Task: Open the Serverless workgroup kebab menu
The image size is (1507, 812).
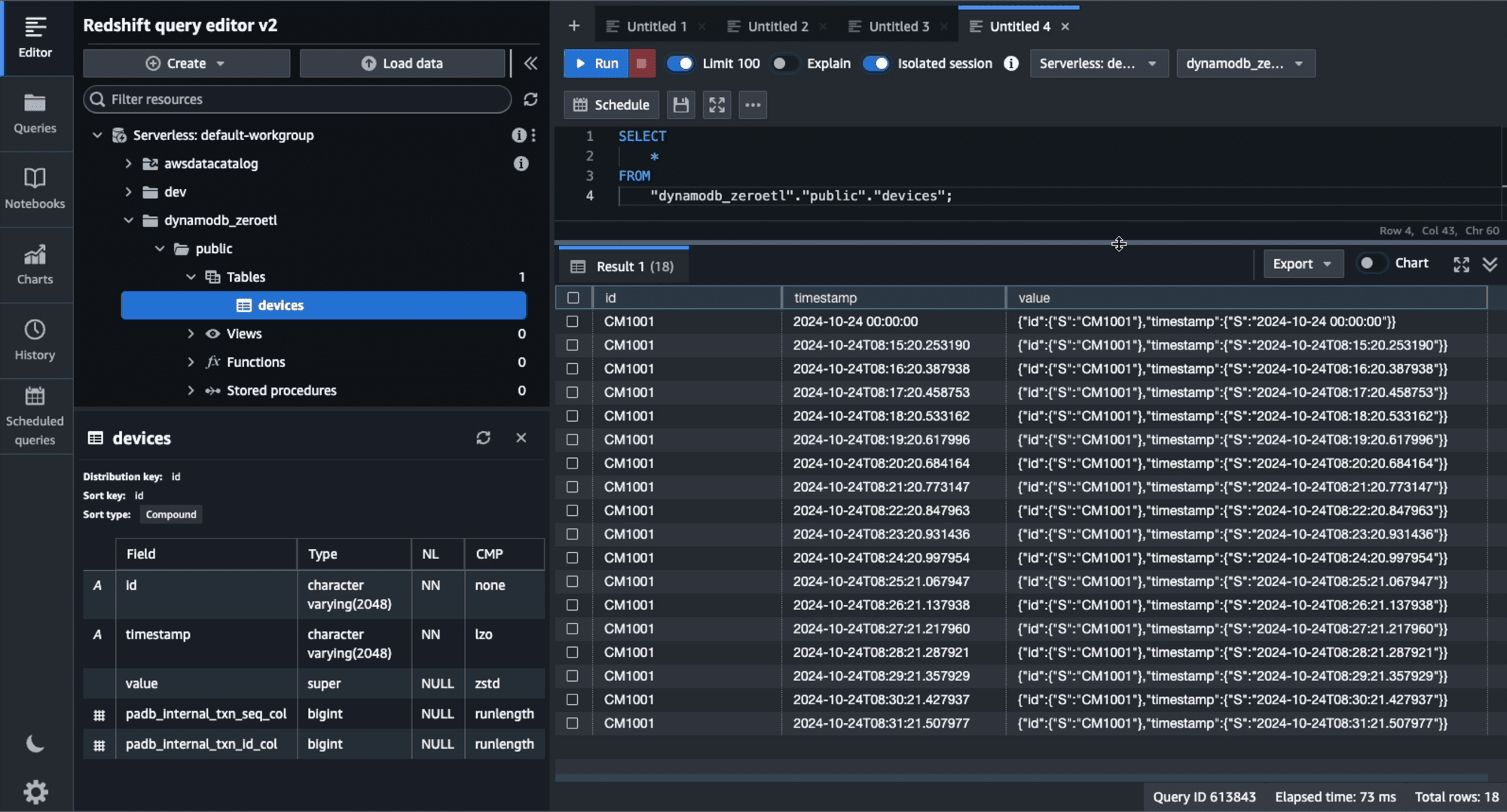Action: pyautogui.click(x=533, y=135)
